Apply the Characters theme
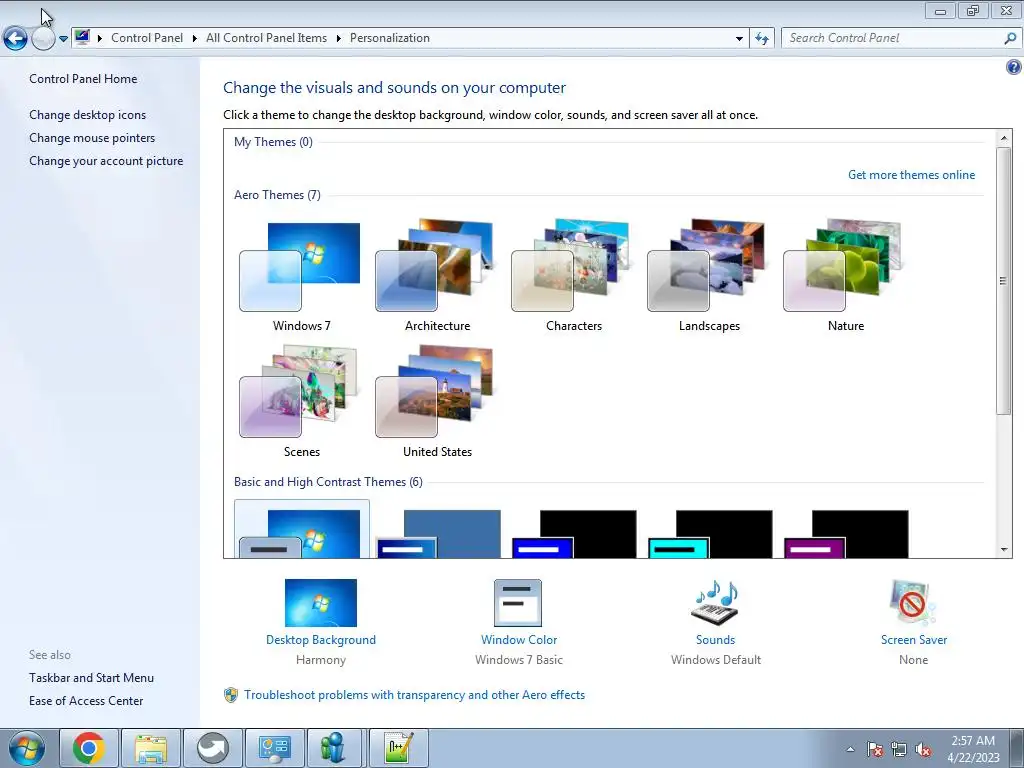Viewport: 1024px width, 768px height. [x=573, y=276]
